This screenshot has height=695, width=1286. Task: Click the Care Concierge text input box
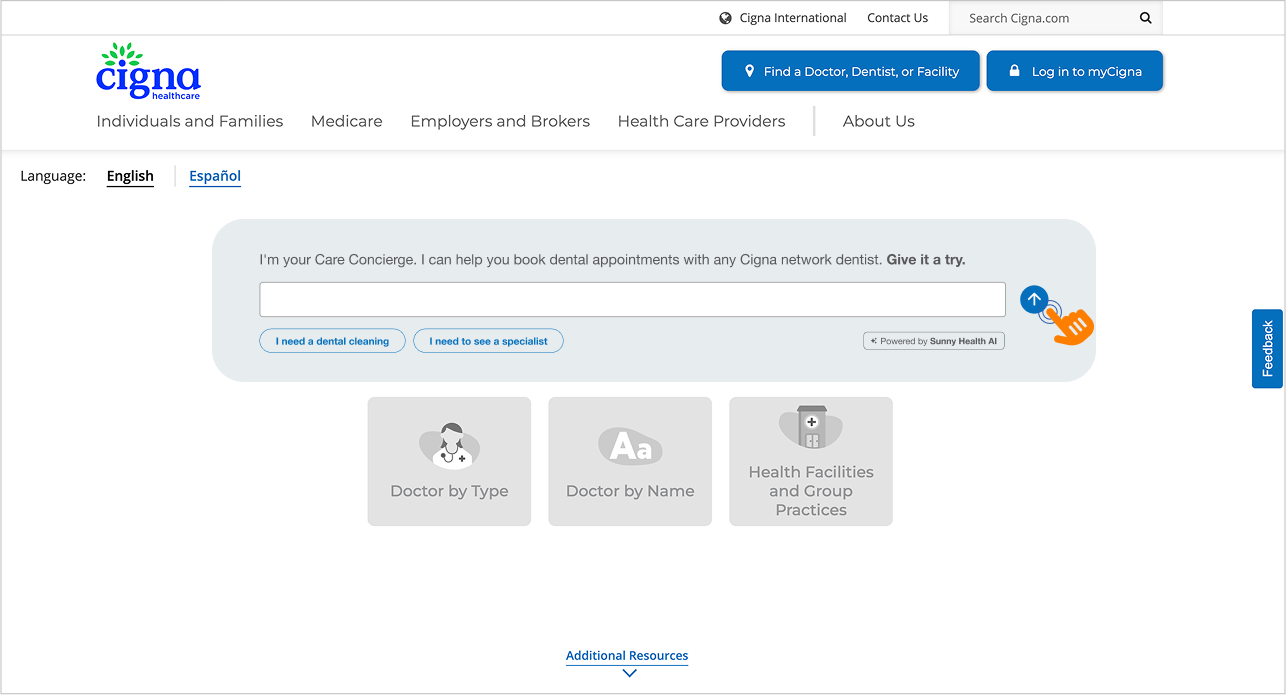tap(632, 299)
